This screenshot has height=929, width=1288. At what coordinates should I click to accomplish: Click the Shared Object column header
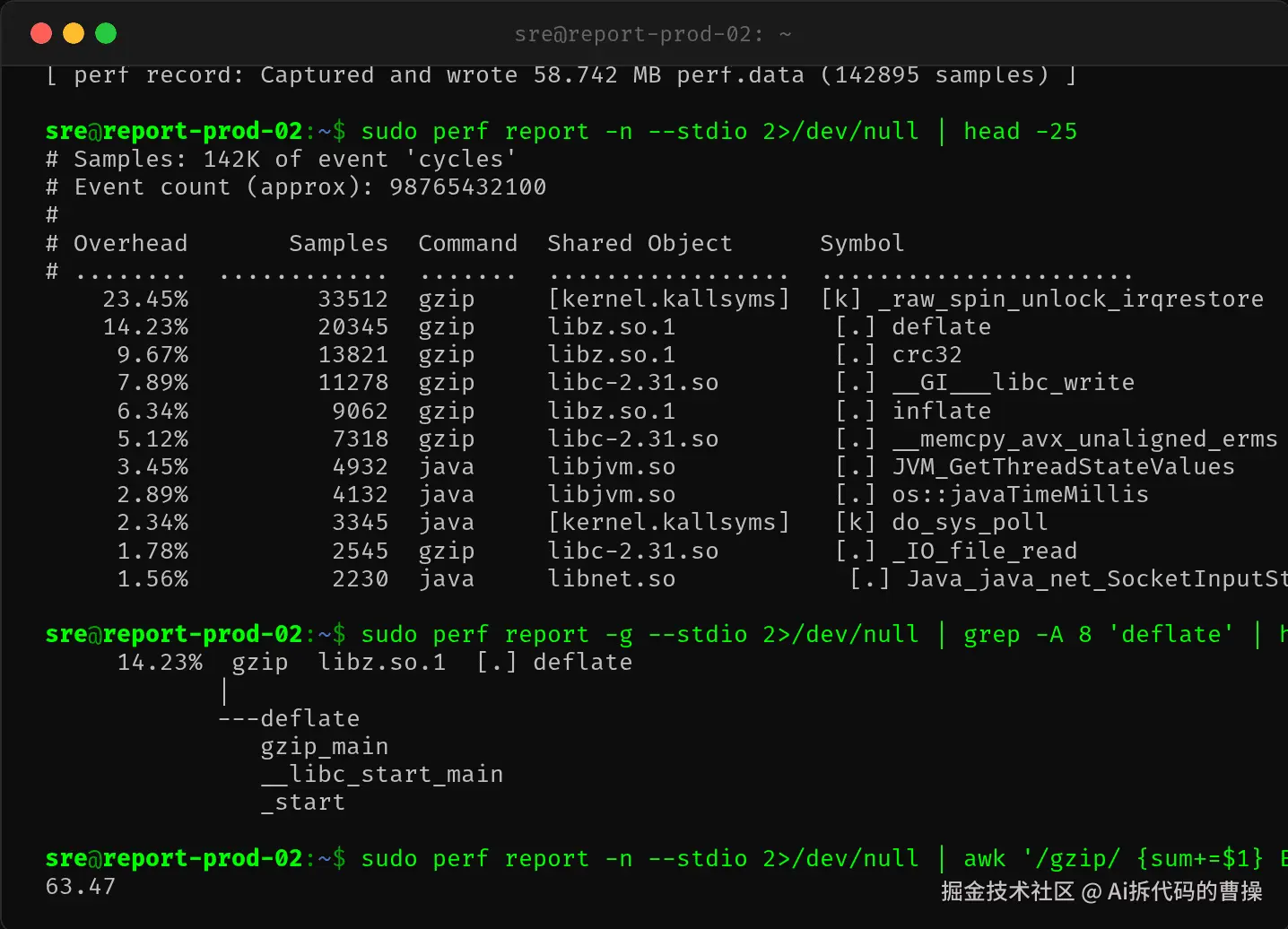(x=640, y=243)
